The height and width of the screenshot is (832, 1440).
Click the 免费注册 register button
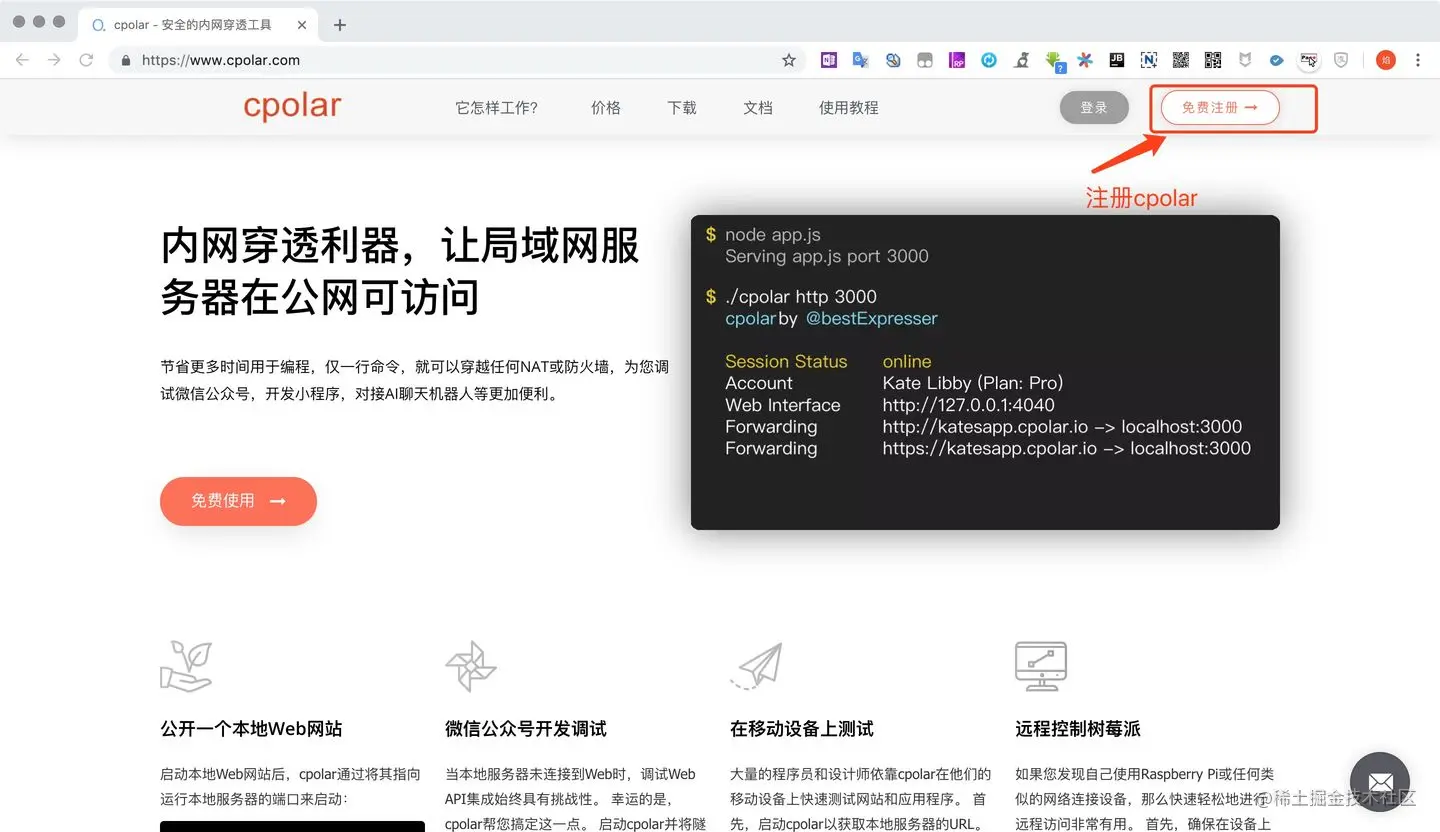pos(1220,108)
